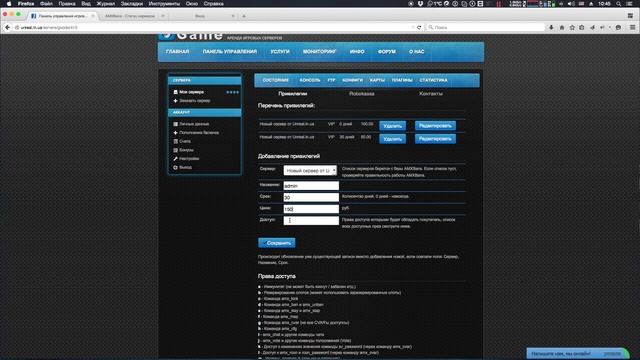Open Firefox downloads arrow icon

click(x=551, y=27)
